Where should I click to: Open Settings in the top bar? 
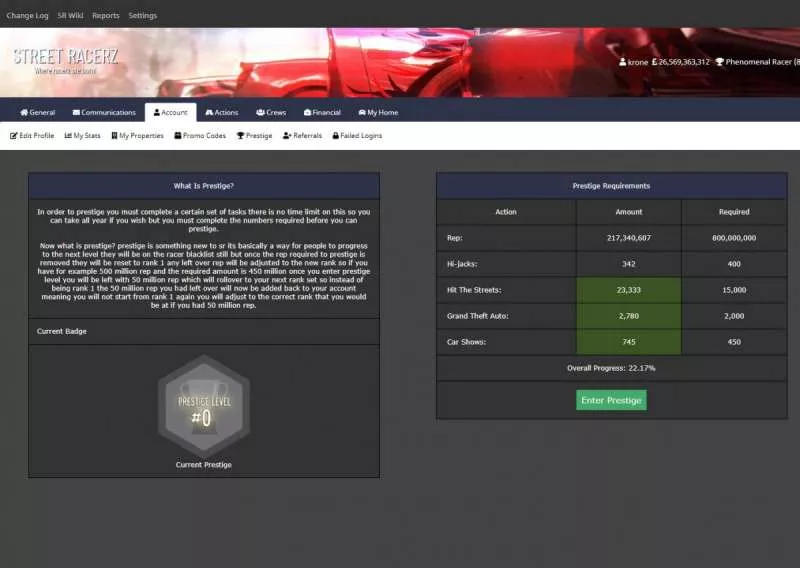(142, 16)
